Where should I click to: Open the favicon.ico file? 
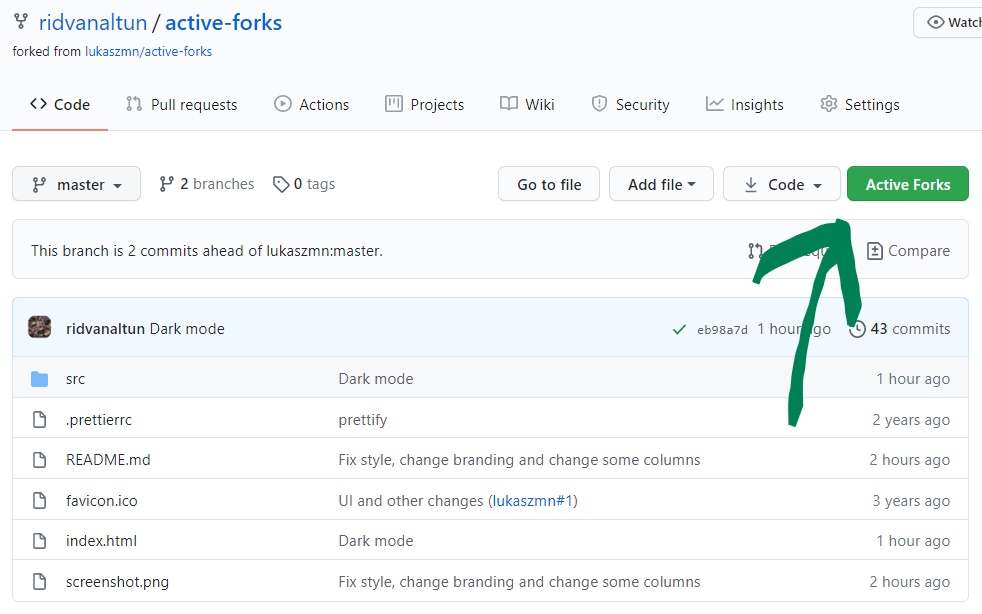[x=101, y=501]
